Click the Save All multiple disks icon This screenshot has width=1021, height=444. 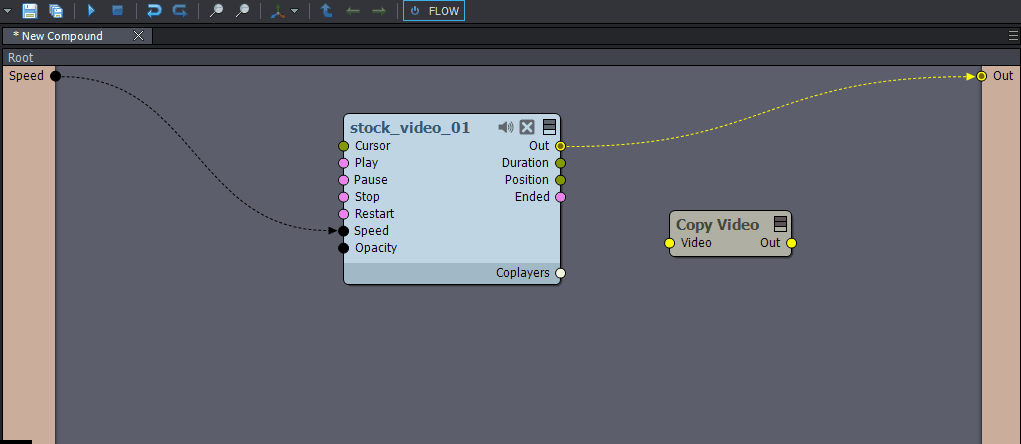[x=56, y=10]
